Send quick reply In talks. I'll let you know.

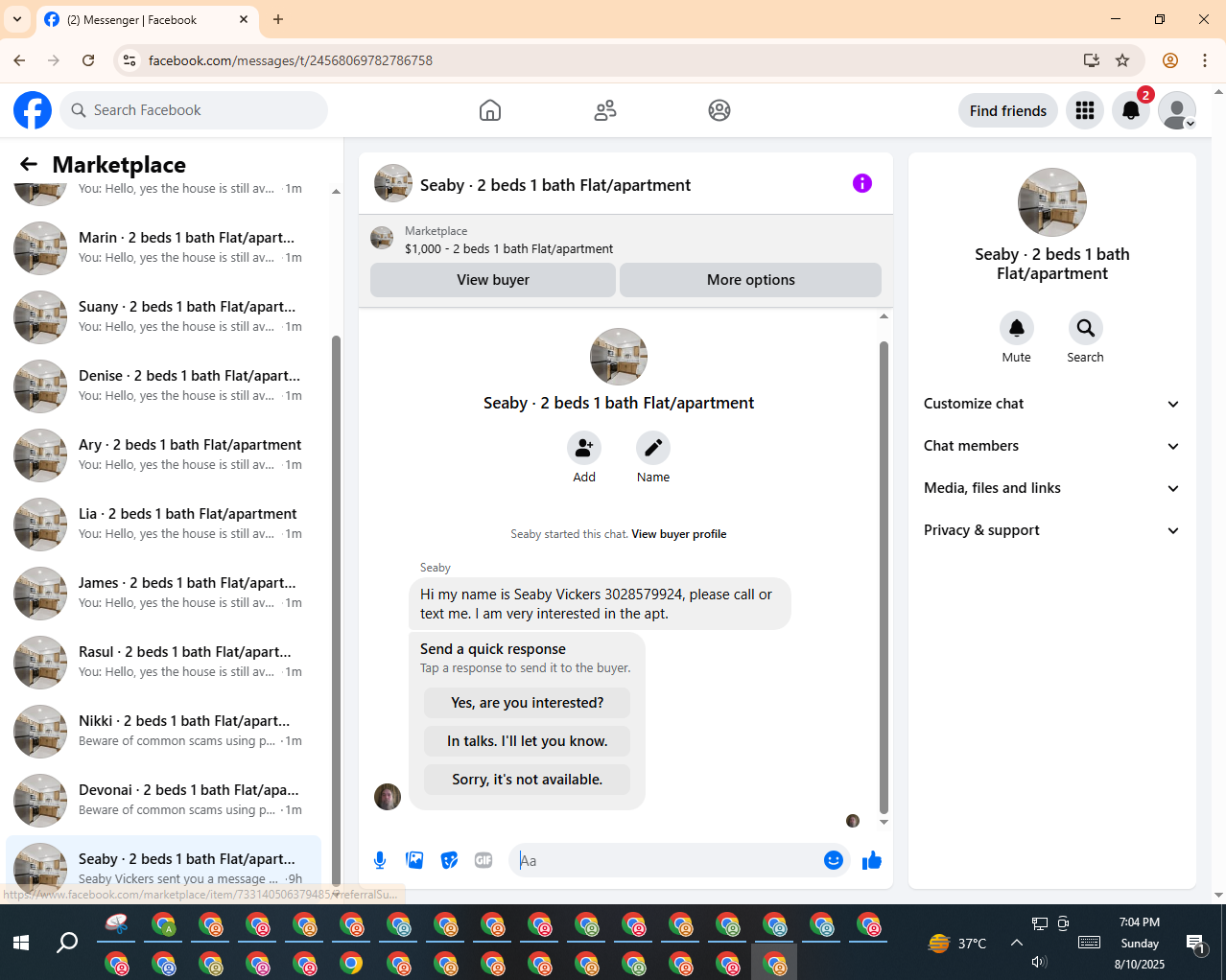pos(528,741)
